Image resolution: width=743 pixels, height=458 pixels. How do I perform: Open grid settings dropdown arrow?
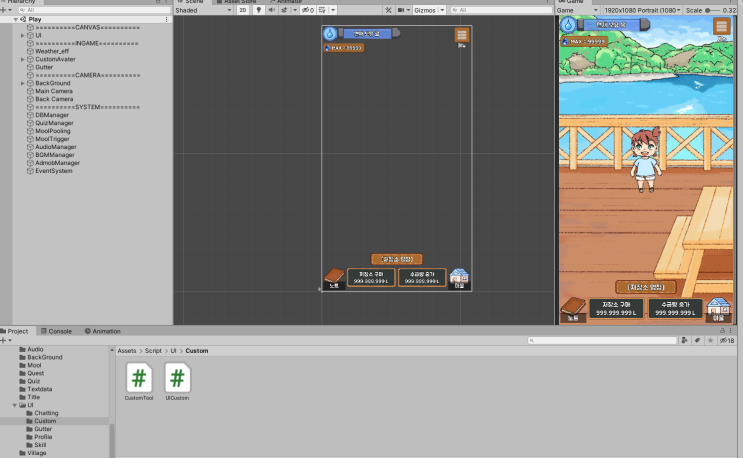(333, 10)
